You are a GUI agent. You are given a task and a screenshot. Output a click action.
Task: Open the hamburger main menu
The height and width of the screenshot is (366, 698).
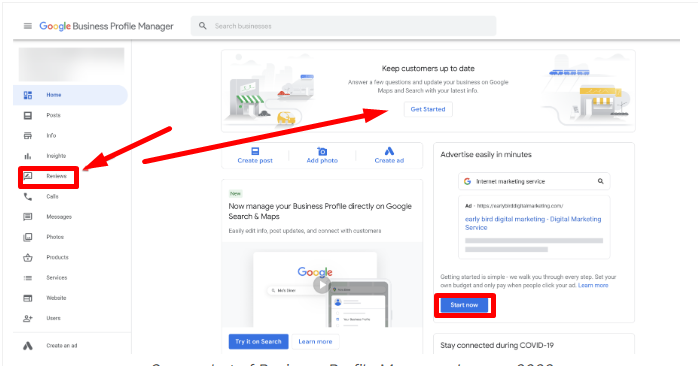click(28, 26)
